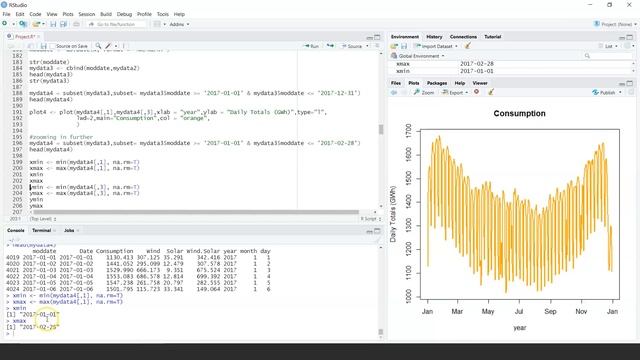The width and height of the screenshot is (640, 360).
Task: Switch to the Files tab
Action: 396,83
